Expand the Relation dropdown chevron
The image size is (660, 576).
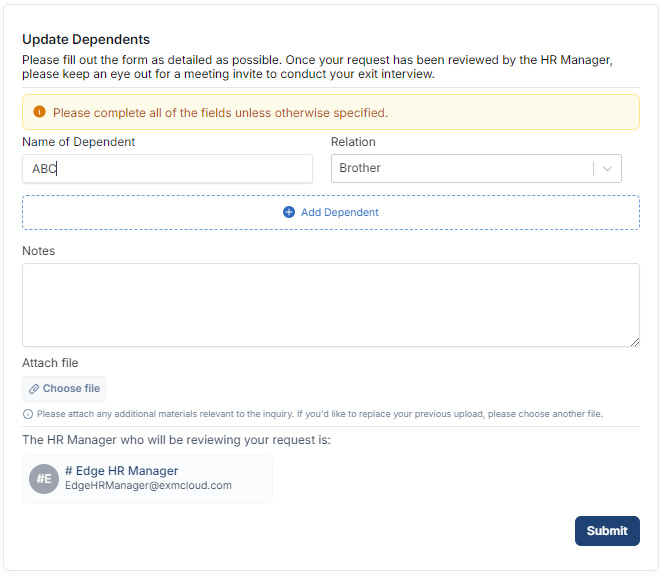click(607, 169)
